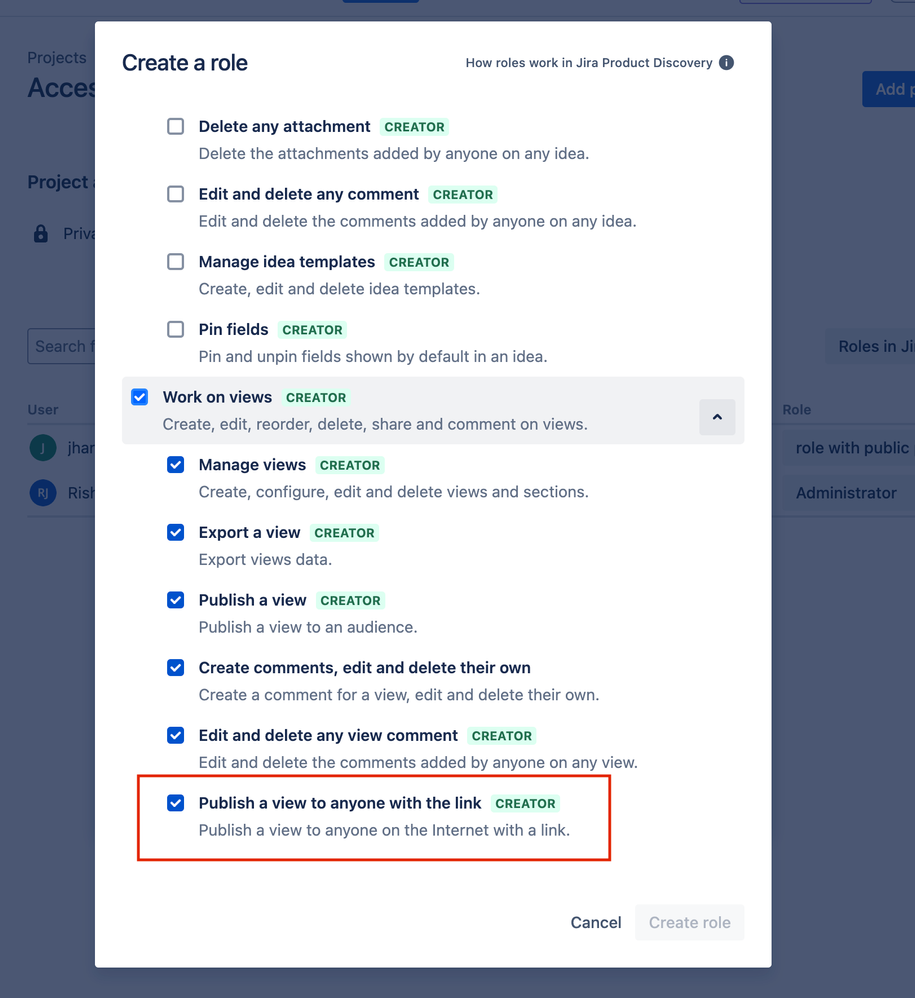Open the Administrator role dropdown in background
The image size is (915, 998).
pyautogui.click(x=849, y=493)
